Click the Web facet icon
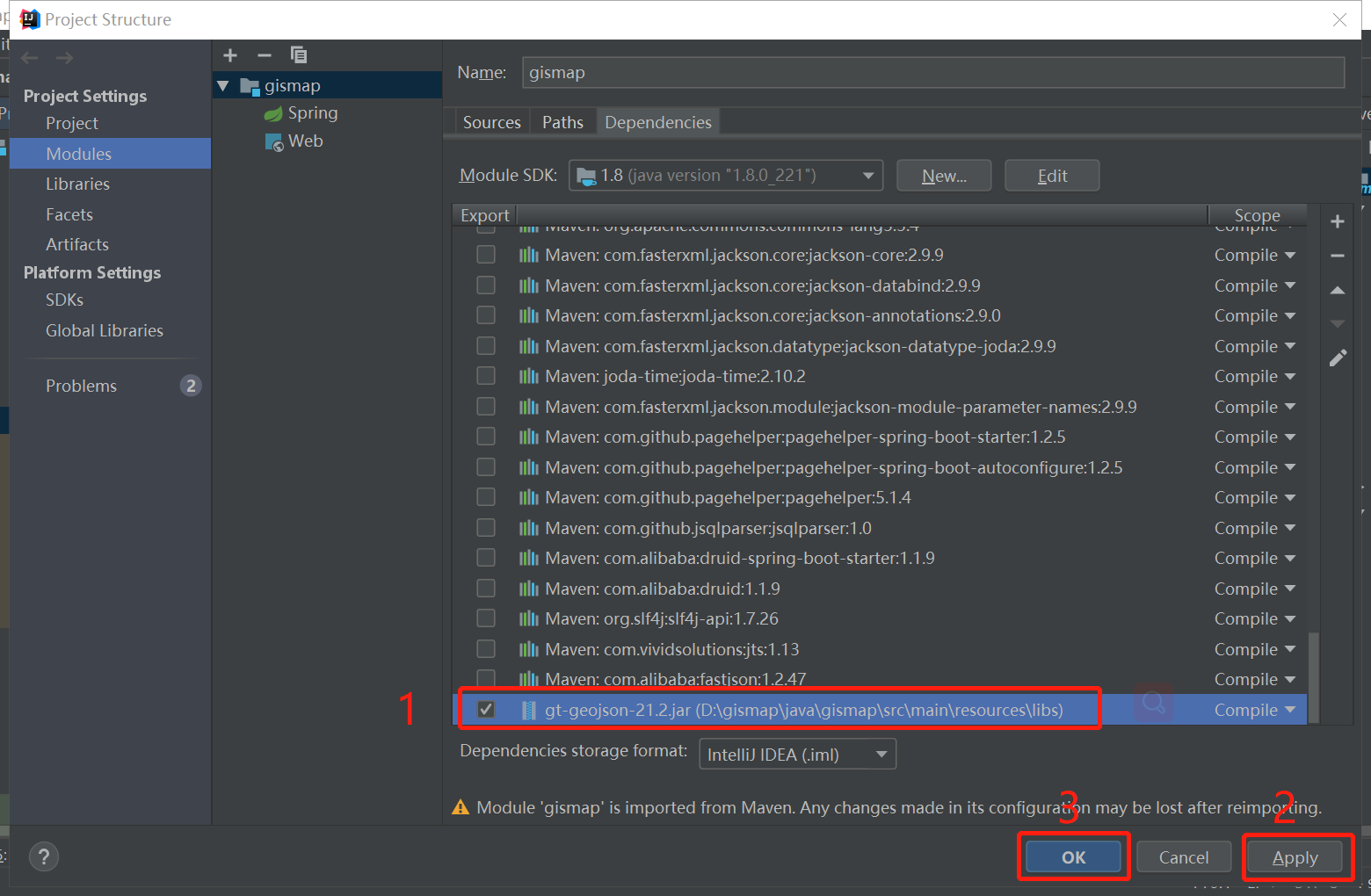Screen dimensions: 1371x896 (x=274, y=142)
